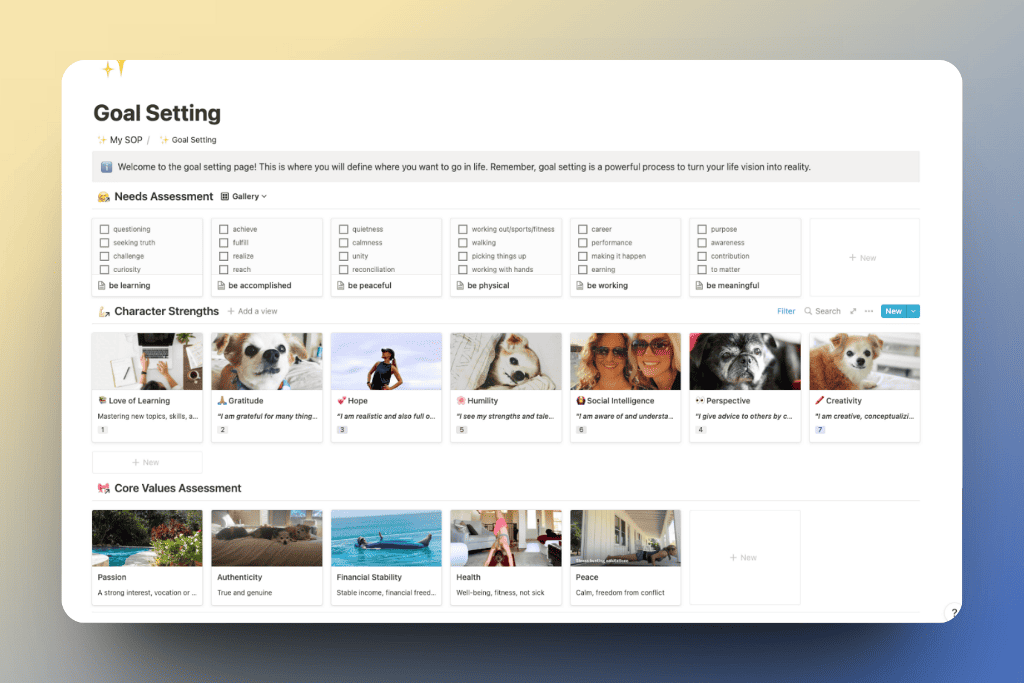Open the Gratitude card thumbnail
Screen dimensions: 1024x683
(x=267, y=361)
